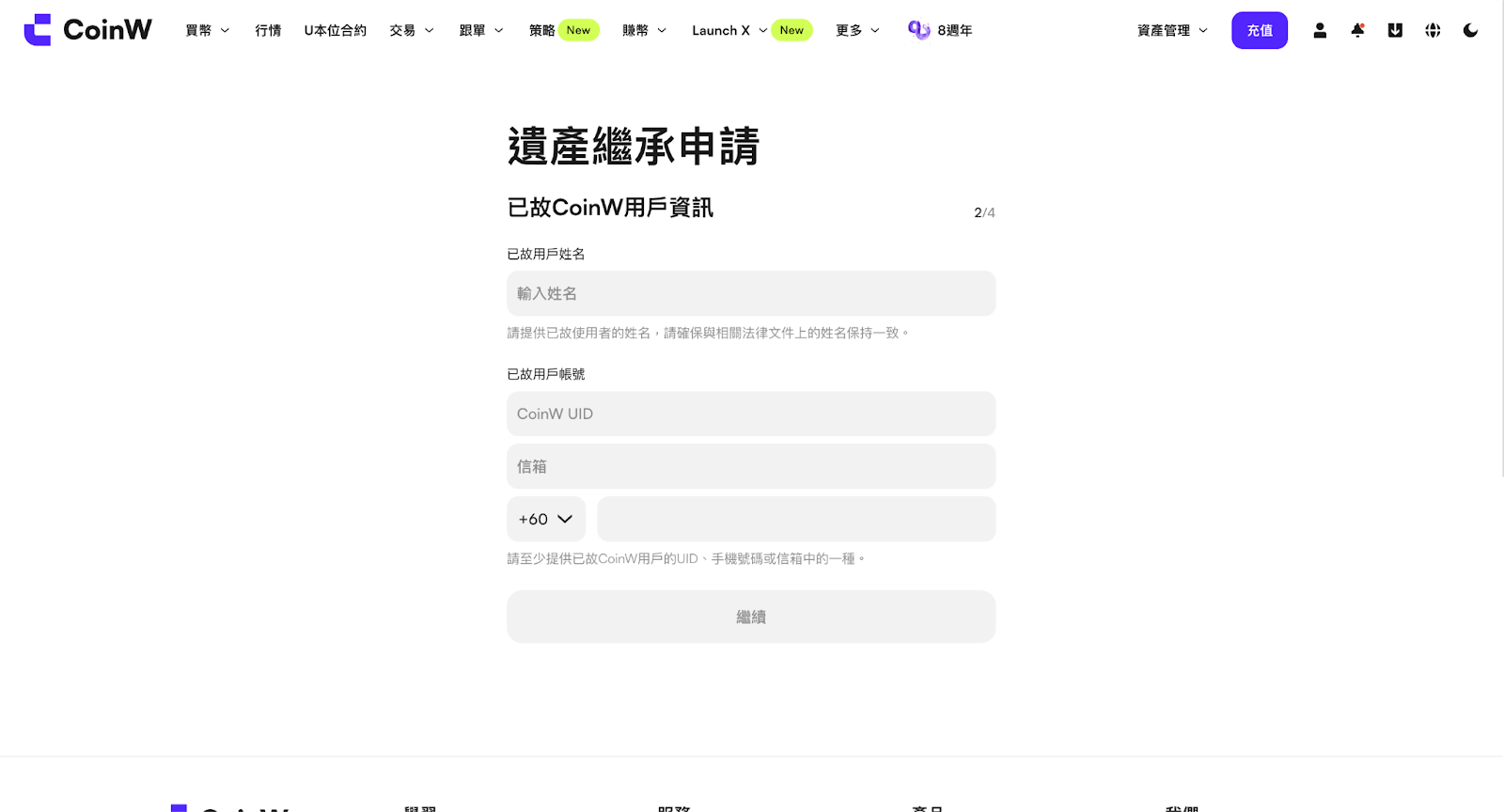Click the app download icon
This screenshot has width=1504, height=812.
[x=1395, y=30]
